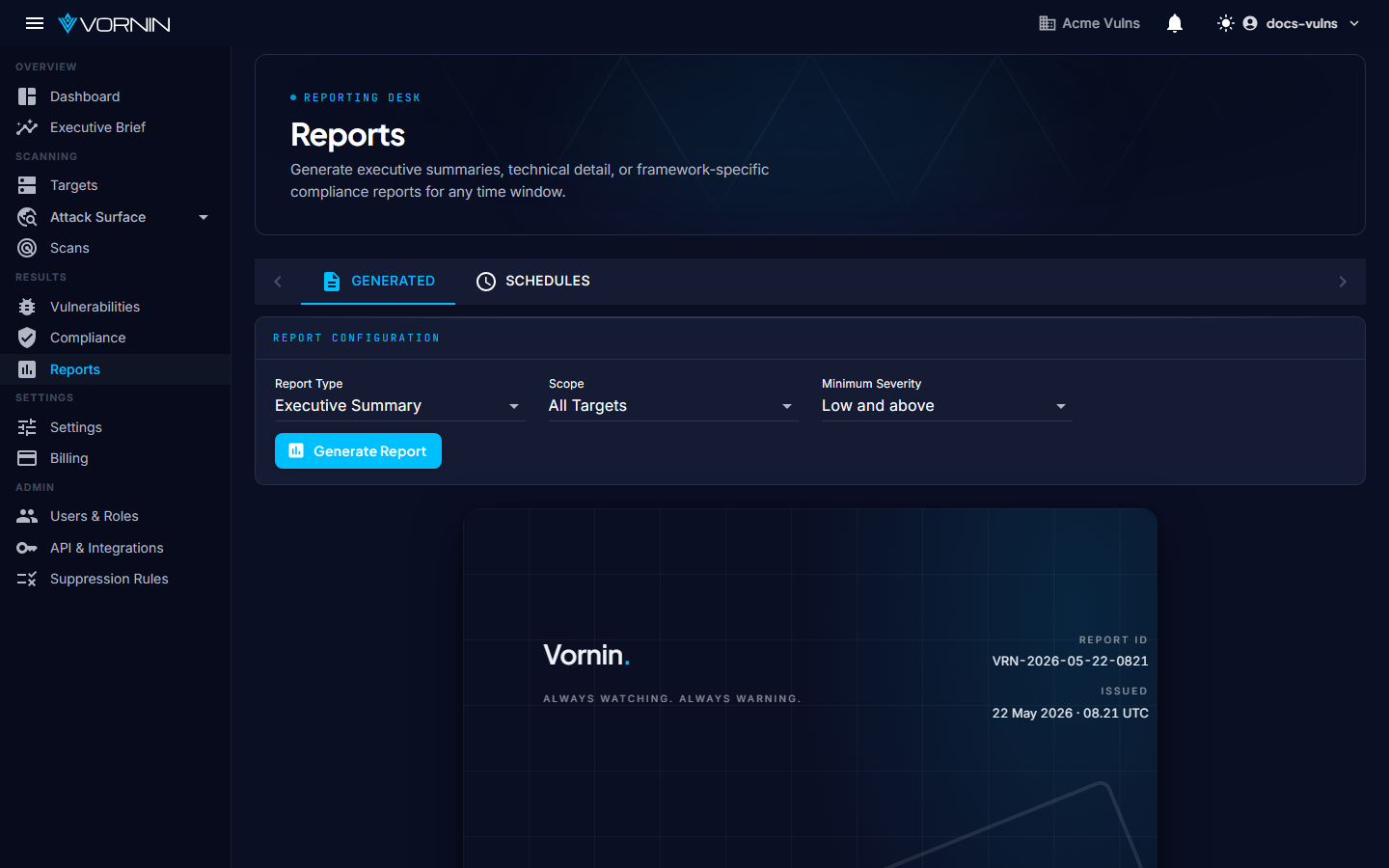This screenshot has height=868, width=1389.
Task: Click the Compliance shield icon
Action: (27, 338)
